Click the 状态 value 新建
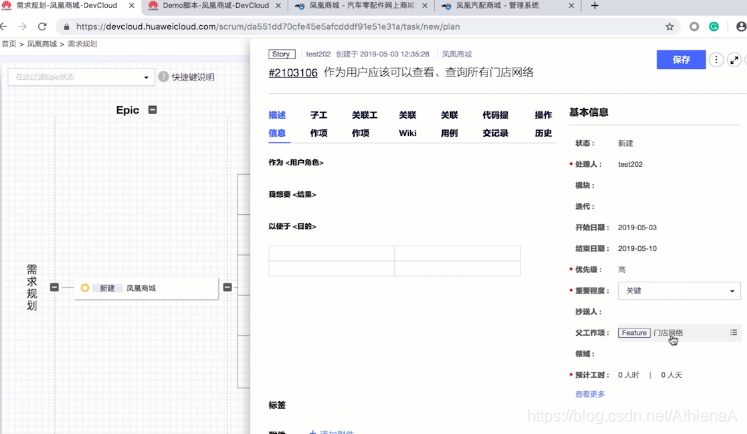747x434 pixels. tap(626, 143)
